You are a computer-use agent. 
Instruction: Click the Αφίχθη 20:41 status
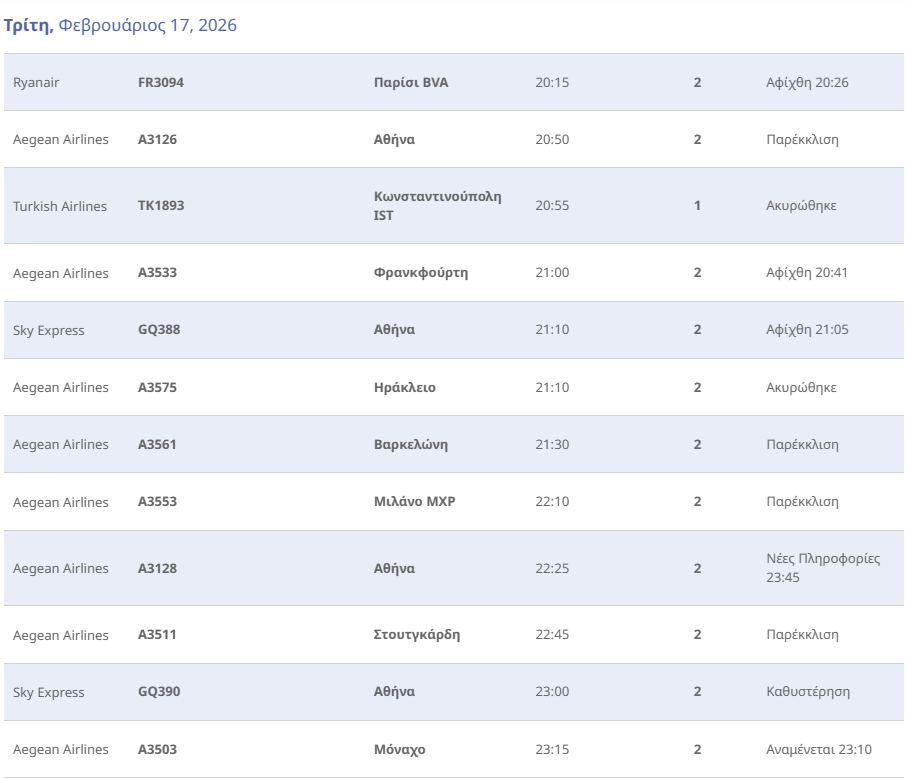click(807, 273)
